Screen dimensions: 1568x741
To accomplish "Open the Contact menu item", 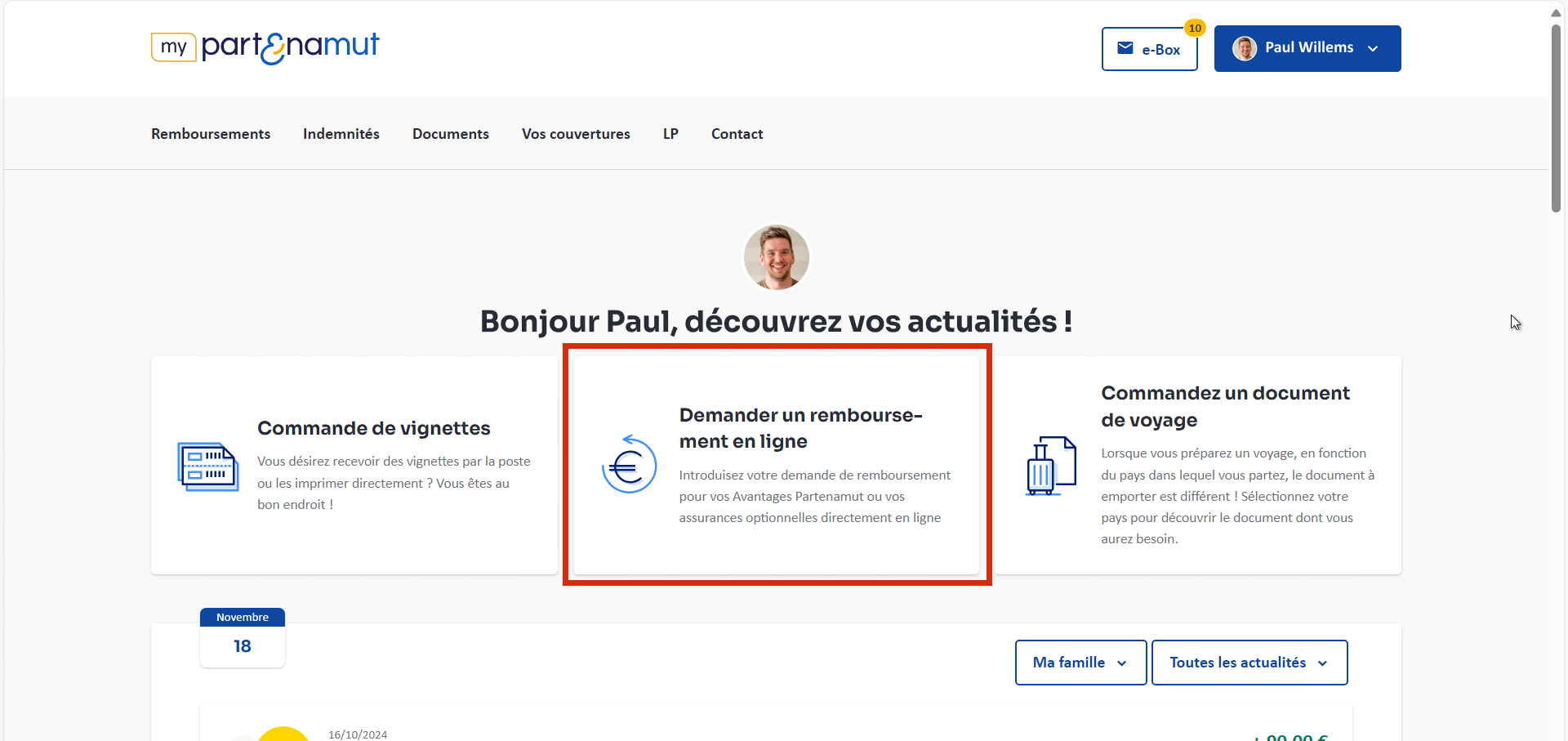I will coord(737,134).
